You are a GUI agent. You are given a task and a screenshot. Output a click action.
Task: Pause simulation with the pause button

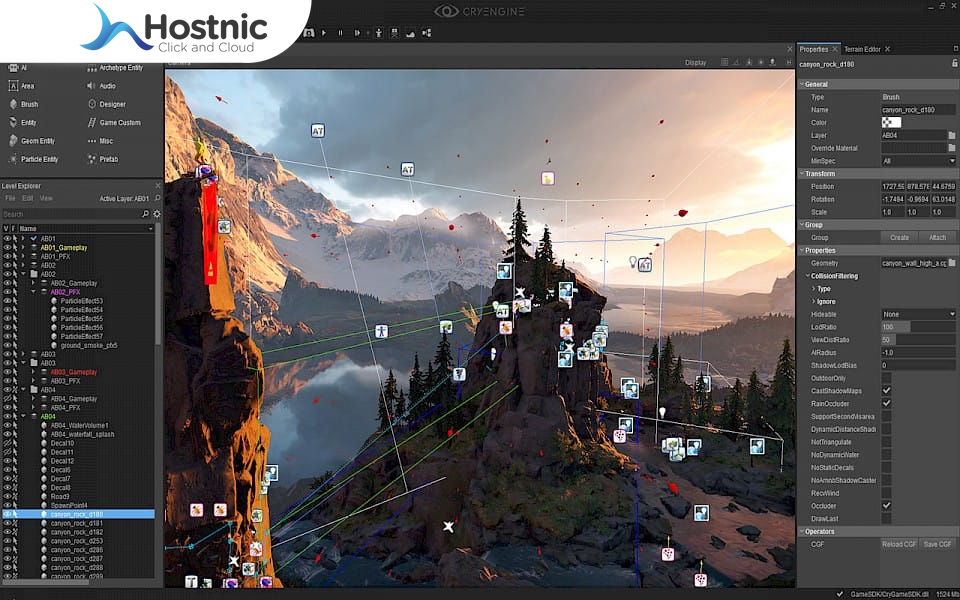click(340, 33)
